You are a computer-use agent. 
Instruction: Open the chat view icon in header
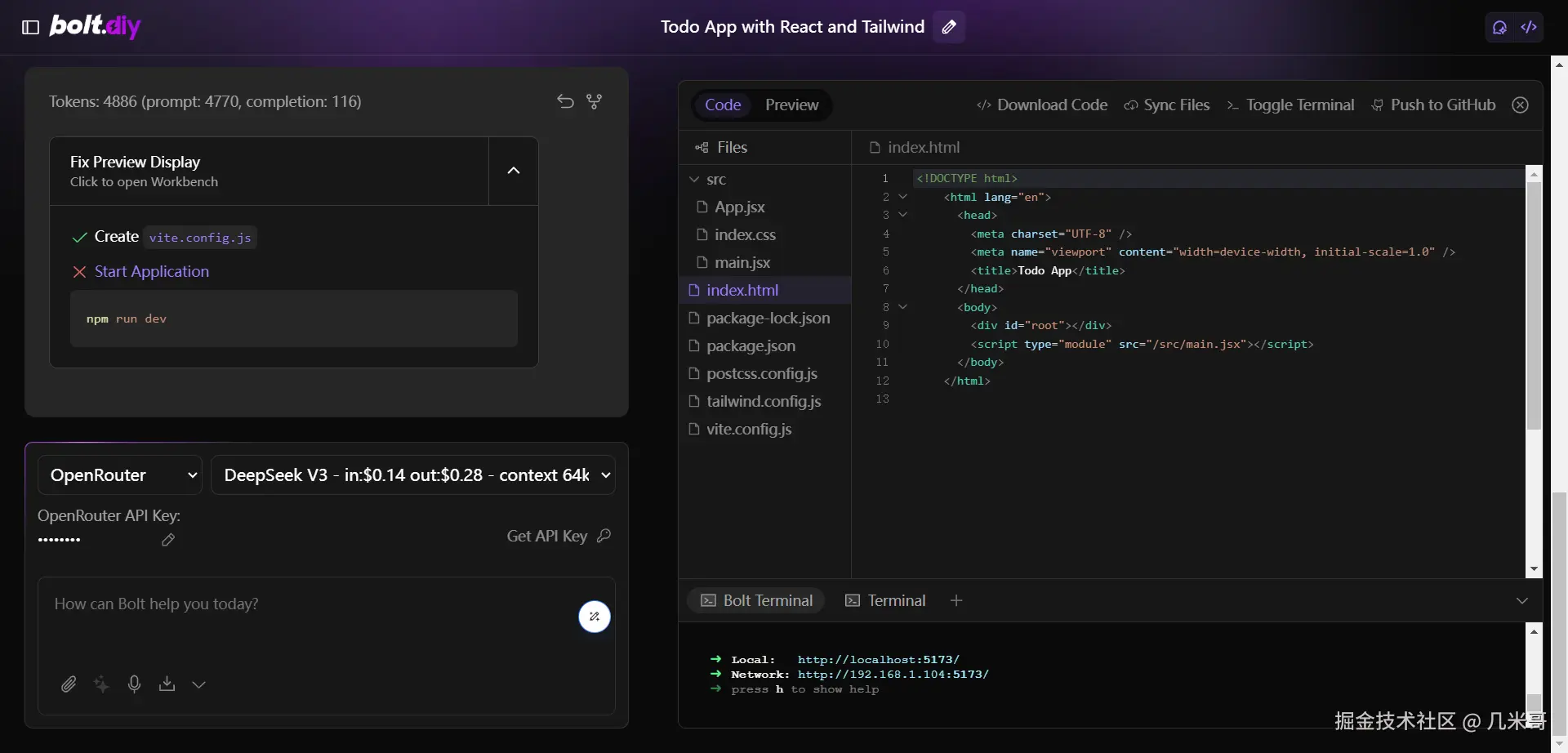(1499, 27)
